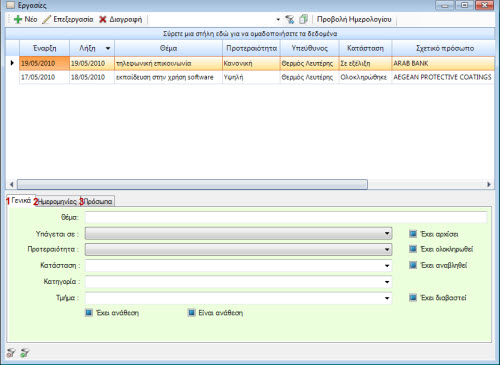Sort by the Προτεραιότητα column header
500x365 pixels.
click(x=251, y=48)
